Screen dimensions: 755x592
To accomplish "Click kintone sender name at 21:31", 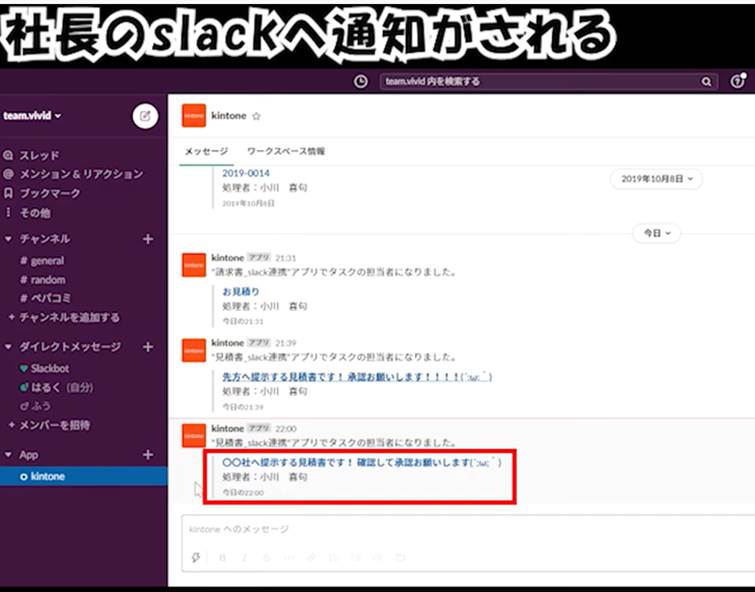I will pos(227,258).
